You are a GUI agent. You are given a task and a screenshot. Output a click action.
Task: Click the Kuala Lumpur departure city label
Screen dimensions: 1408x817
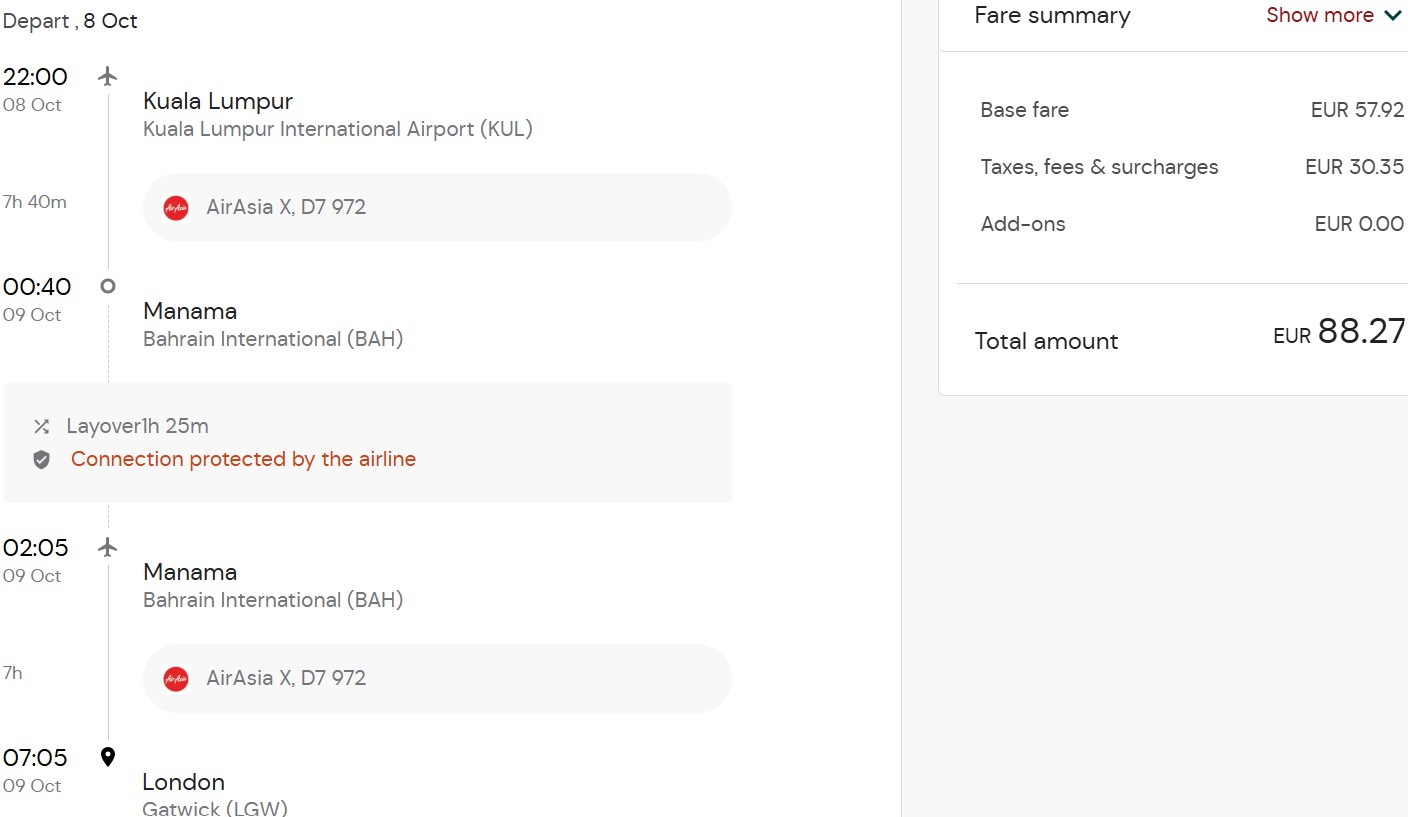coord(218,101)
